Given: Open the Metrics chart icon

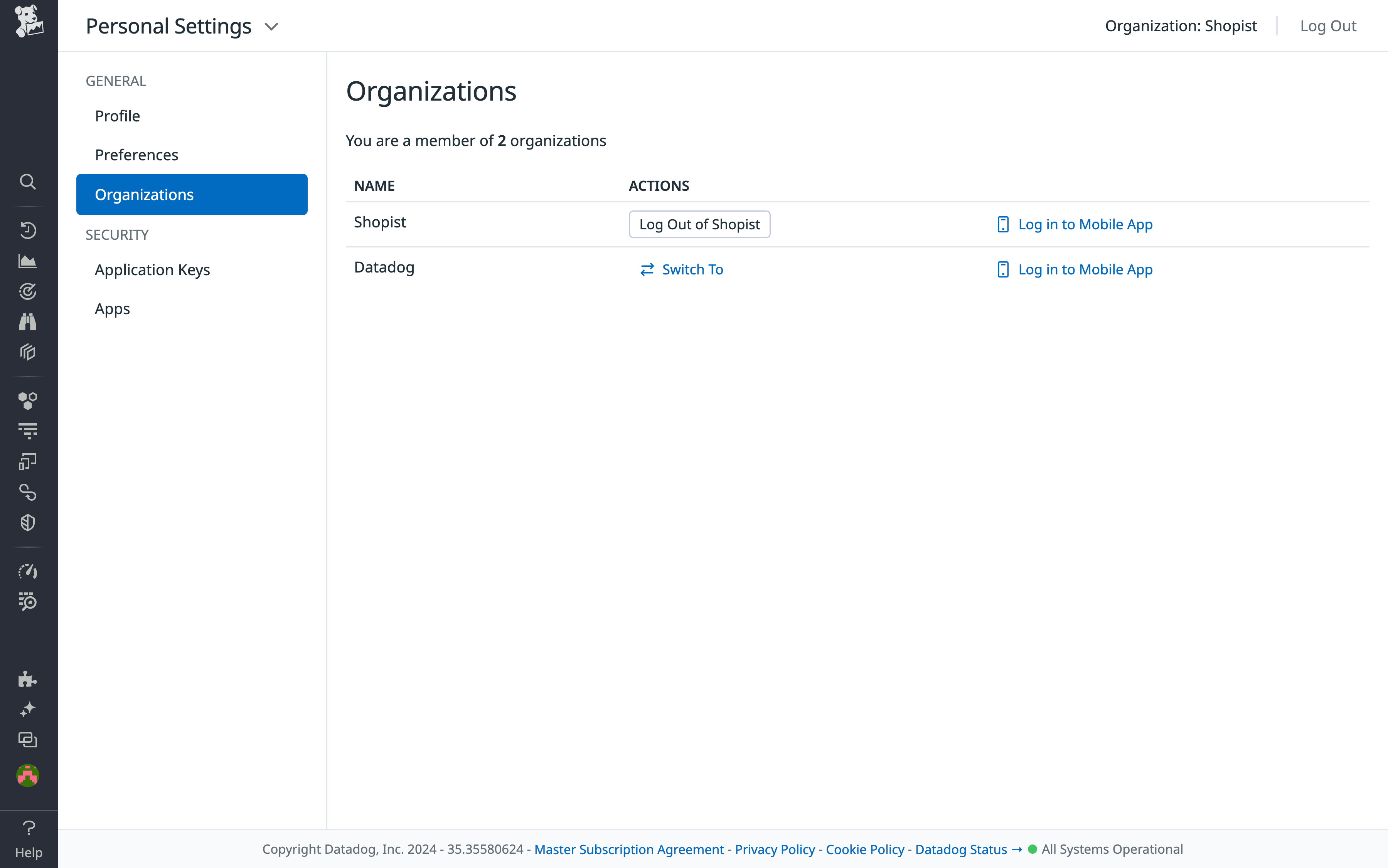Looking at the screenshot, I should coord(27,261).
